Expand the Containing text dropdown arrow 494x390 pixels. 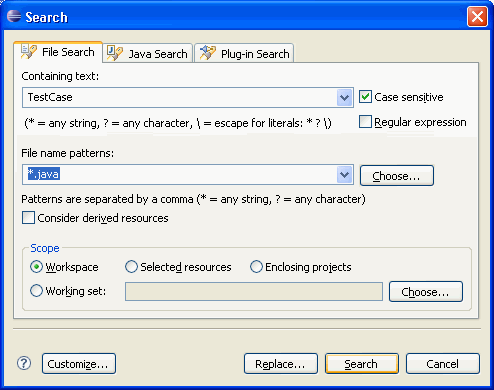click(344, 98)
